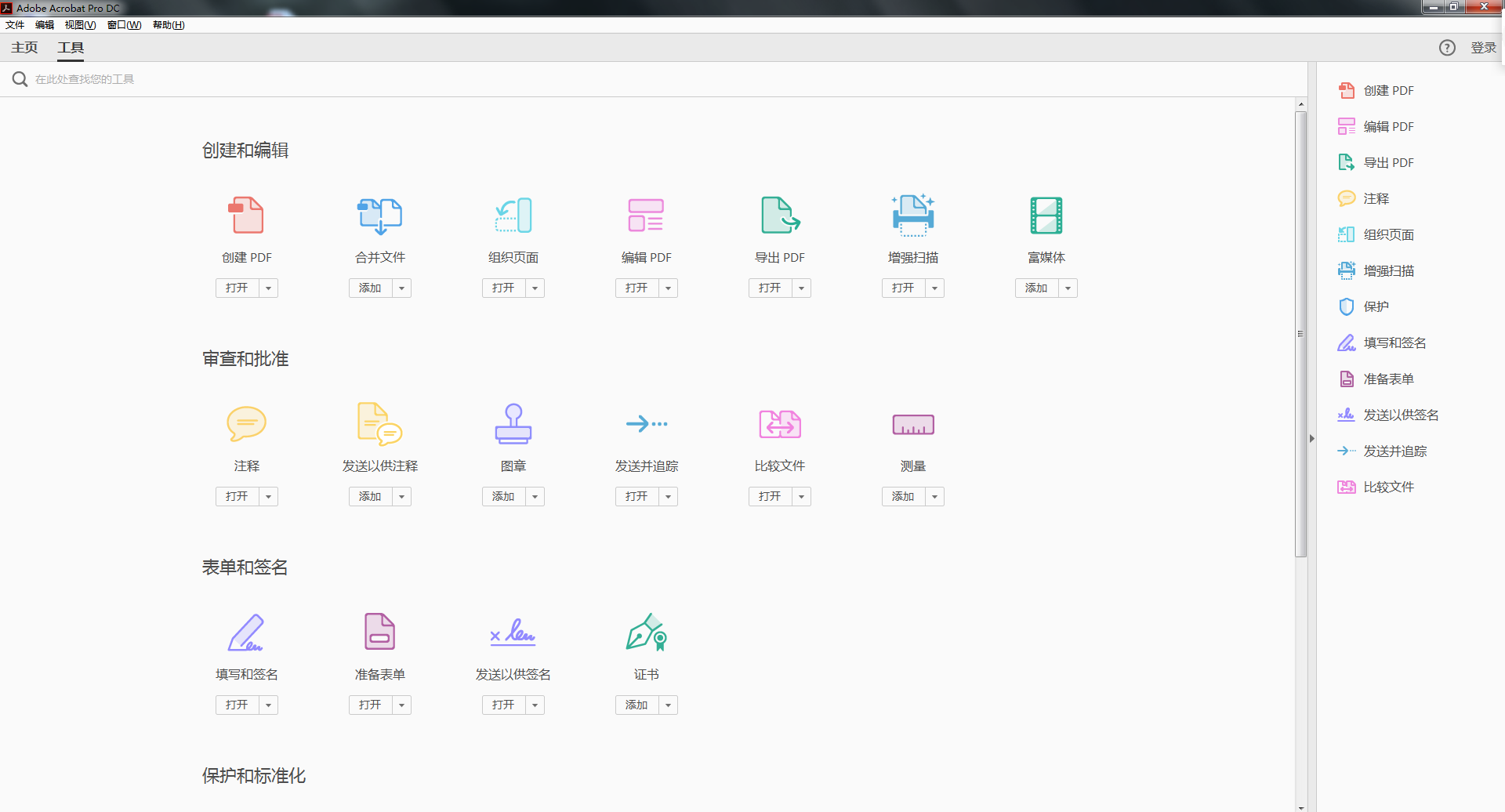This screenshot has height=812, width=1505.
Task: Open dropdown arrow under 比较文件 in grid
Action: coord(801,496)
